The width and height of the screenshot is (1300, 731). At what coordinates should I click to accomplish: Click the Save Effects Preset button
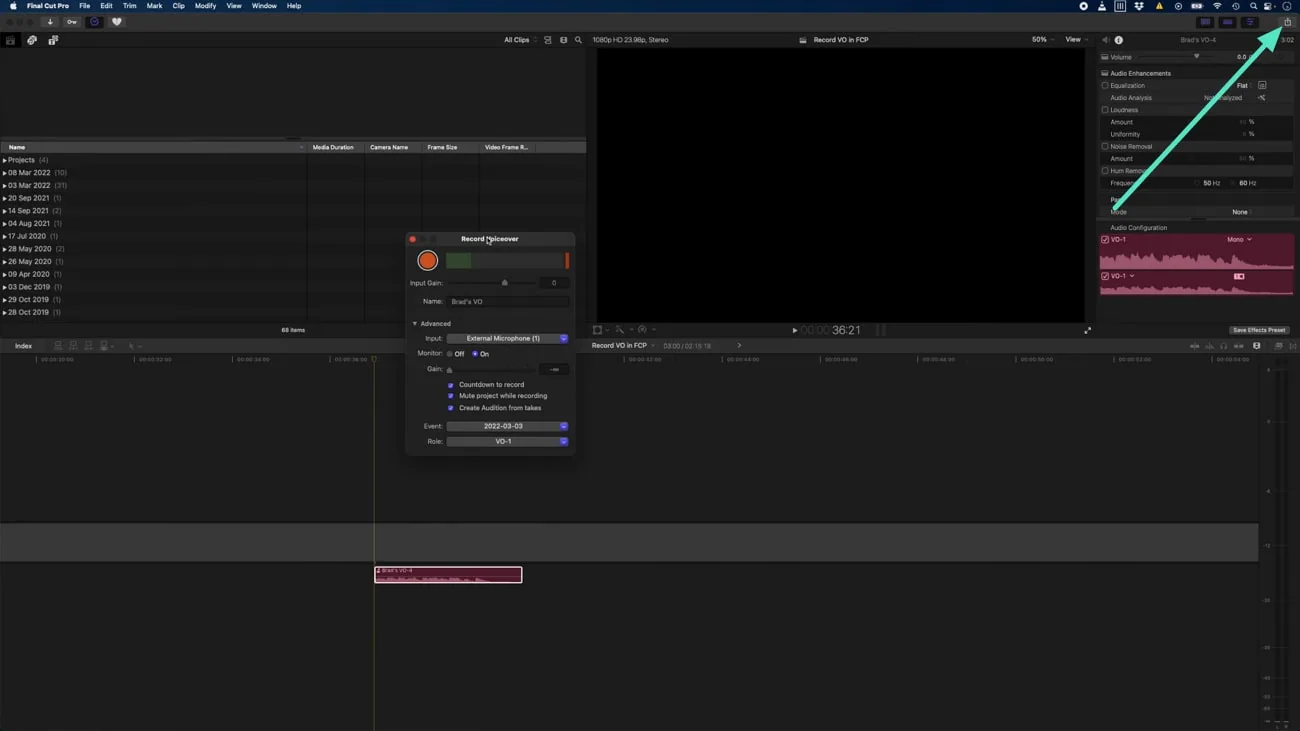click(x=1259, y=330)
